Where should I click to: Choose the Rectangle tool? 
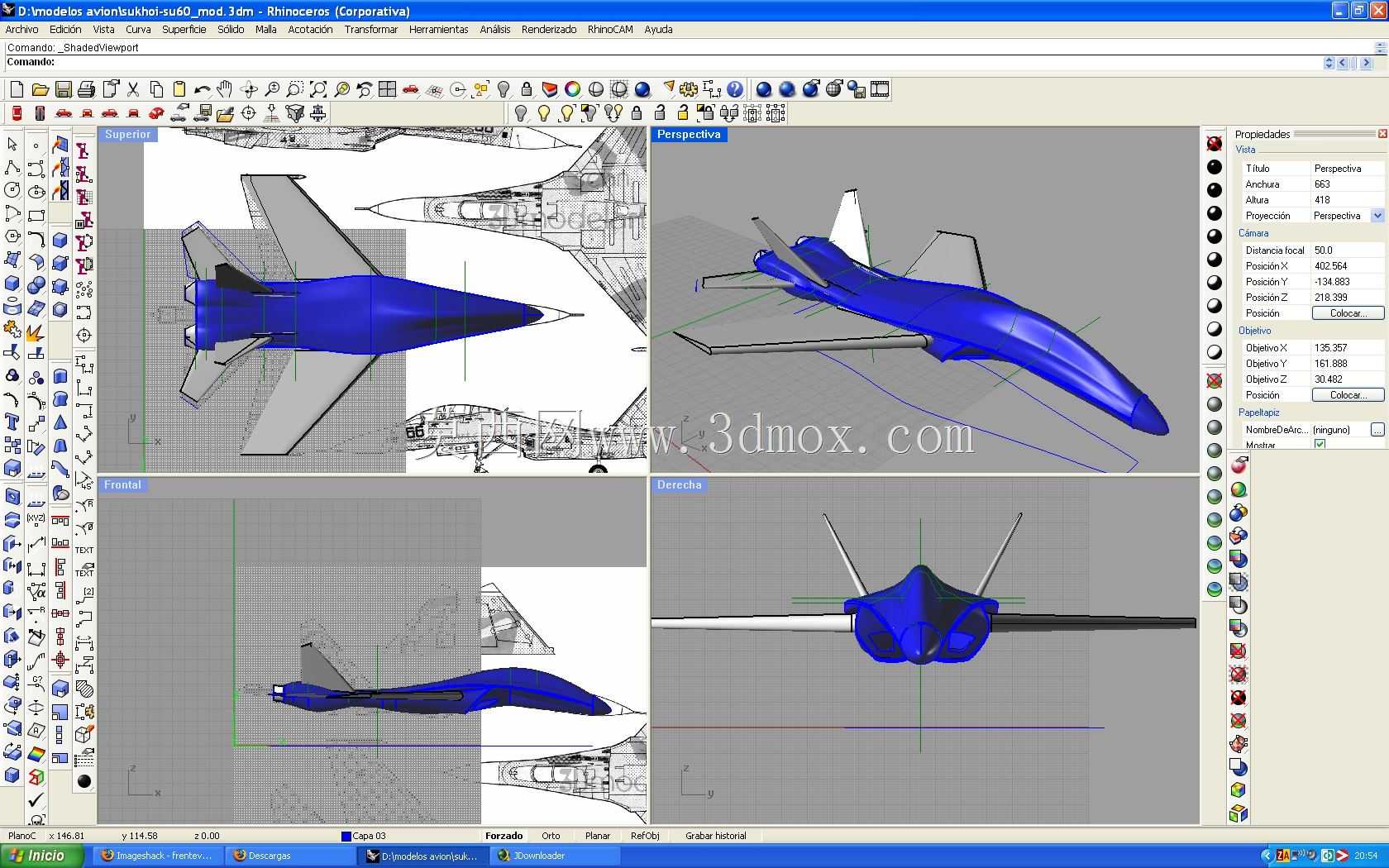[36, 216]
